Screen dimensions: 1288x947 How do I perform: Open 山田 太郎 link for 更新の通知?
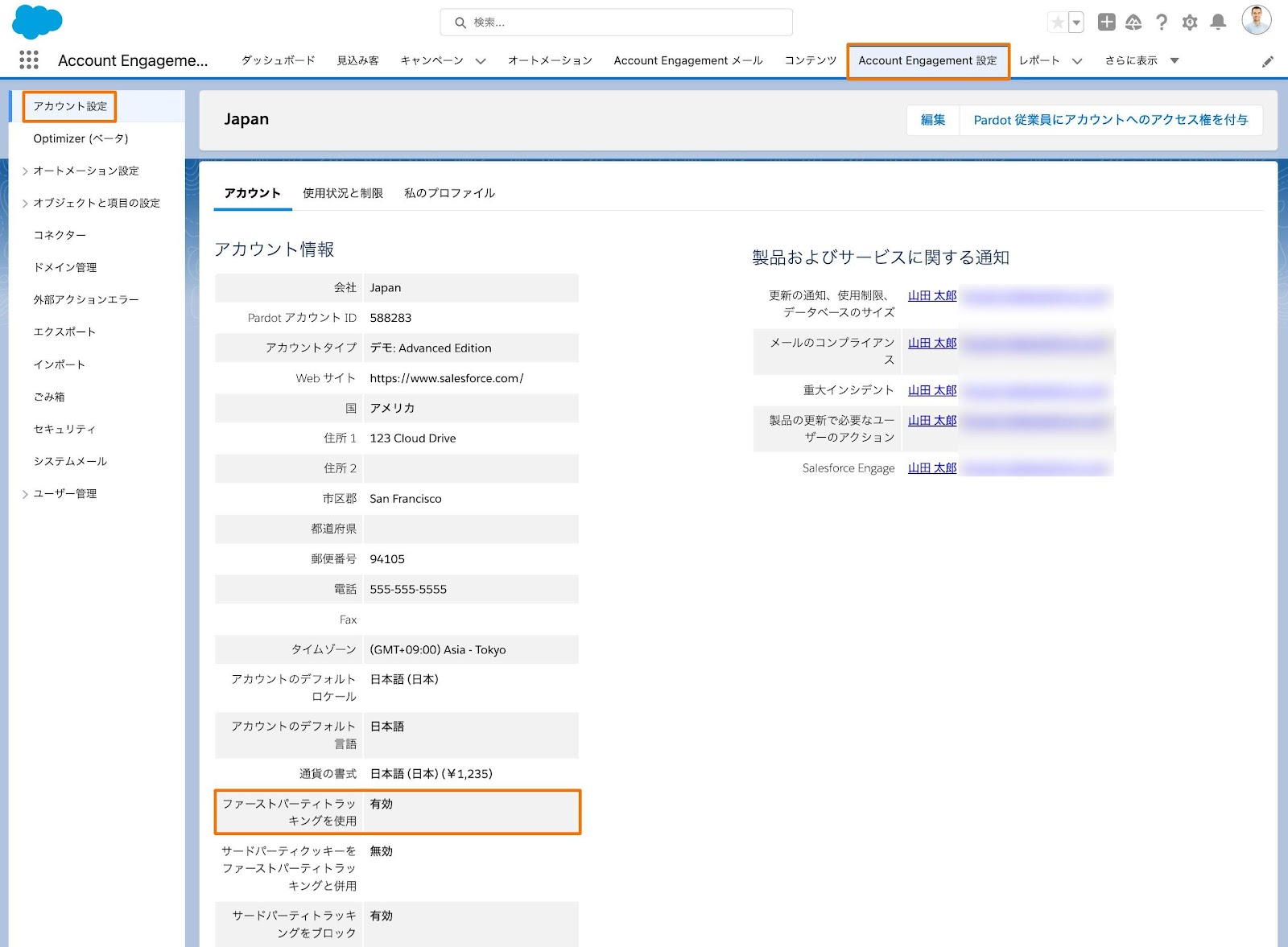point(932,296)
